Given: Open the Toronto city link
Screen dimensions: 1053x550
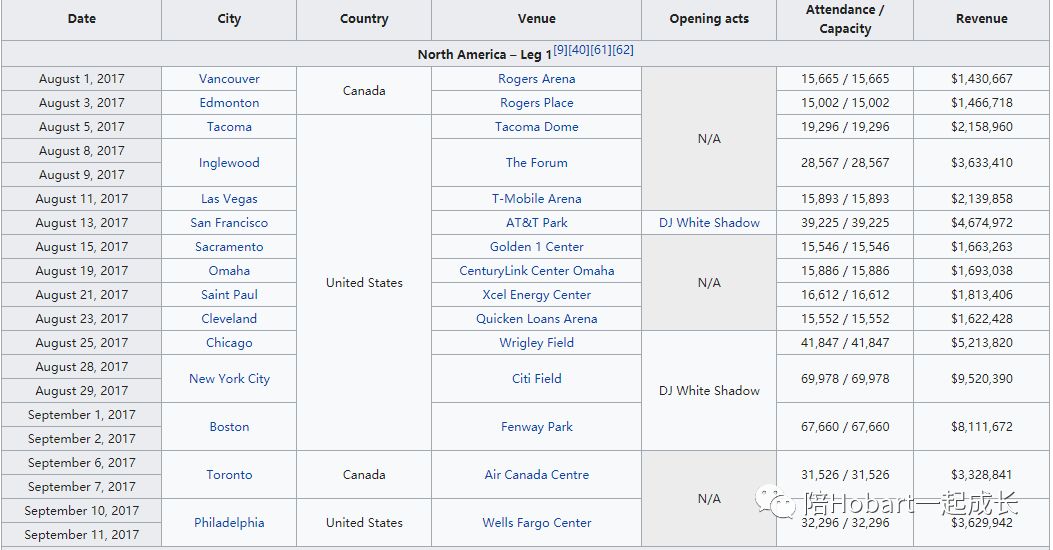Looking at the screenshot, I should pyautogui.click(x=229, y=475).
